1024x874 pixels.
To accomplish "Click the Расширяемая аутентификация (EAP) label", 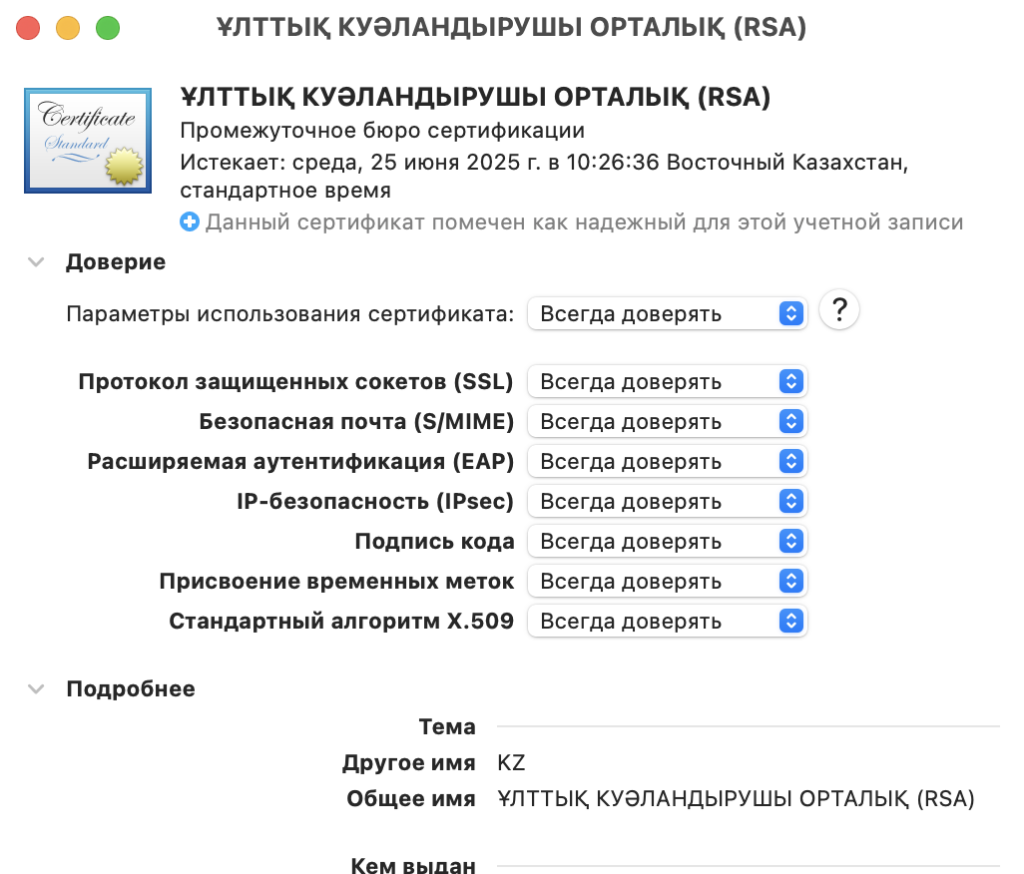I will [x=300, y=461].
